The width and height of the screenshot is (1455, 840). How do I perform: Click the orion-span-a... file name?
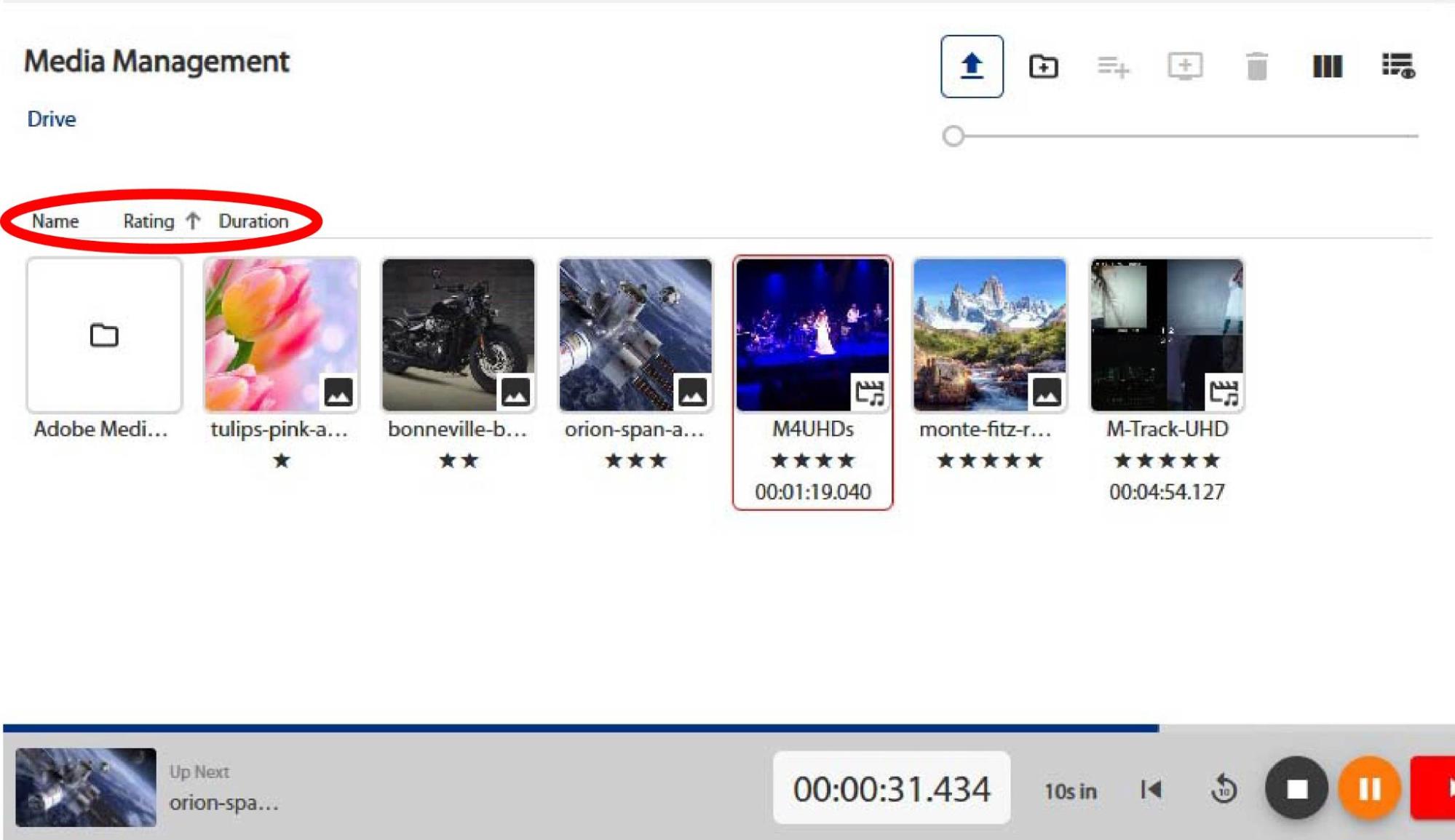tap(635, 429)
